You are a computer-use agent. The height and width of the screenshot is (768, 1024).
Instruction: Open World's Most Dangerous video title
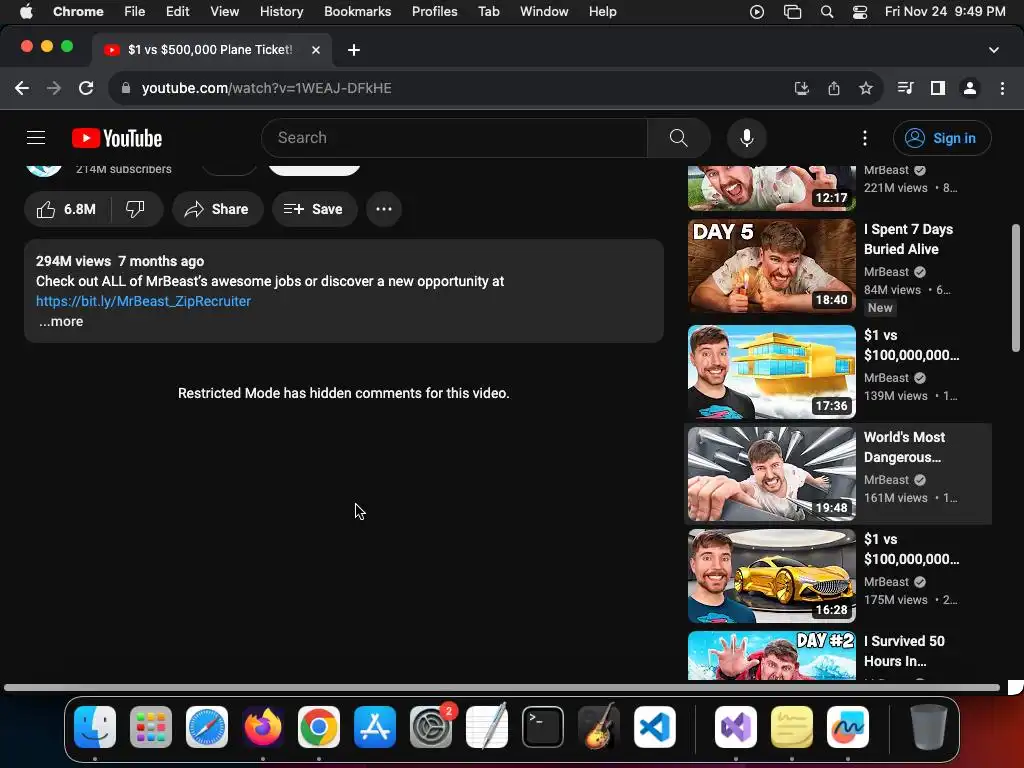pos(904,447)
